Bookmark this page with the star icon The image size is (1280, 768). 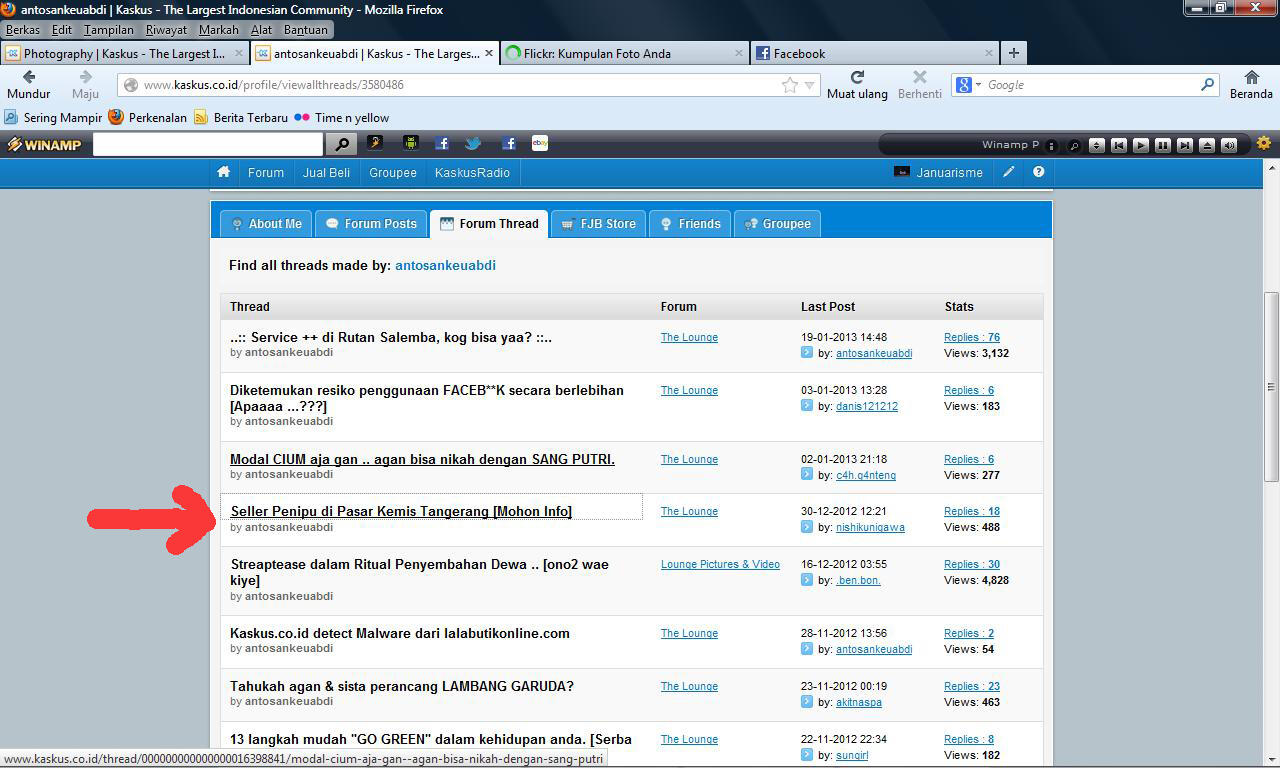790,85
